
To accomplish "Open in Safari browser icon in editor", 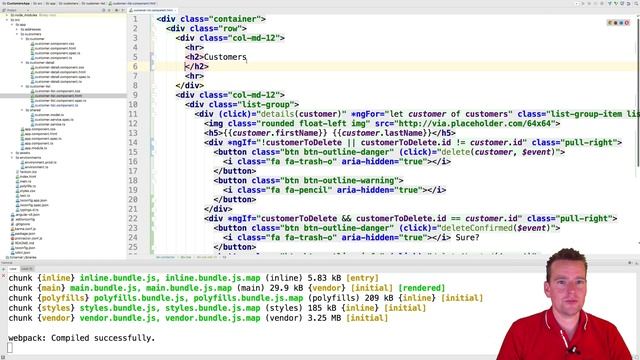I will pos(621,23).
